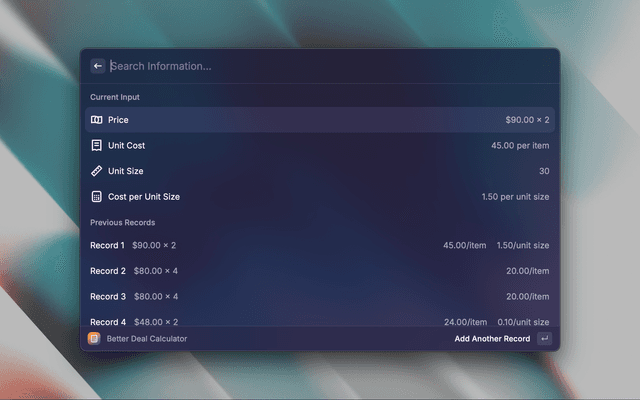
Task: Click the back arrow button
Action: [x=98, y=66]
